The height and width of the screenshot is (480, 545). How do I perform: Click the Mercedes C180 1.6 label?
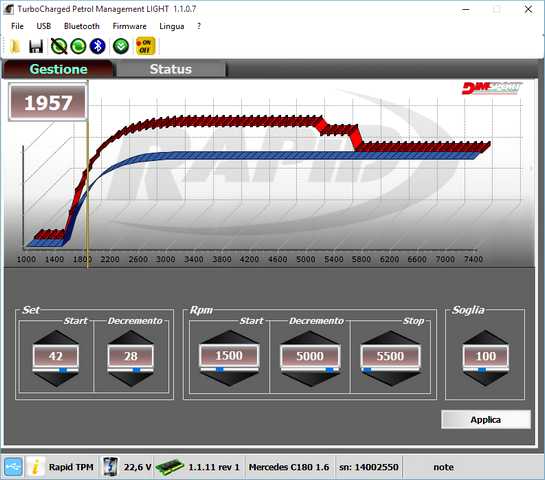coord(289,467)
